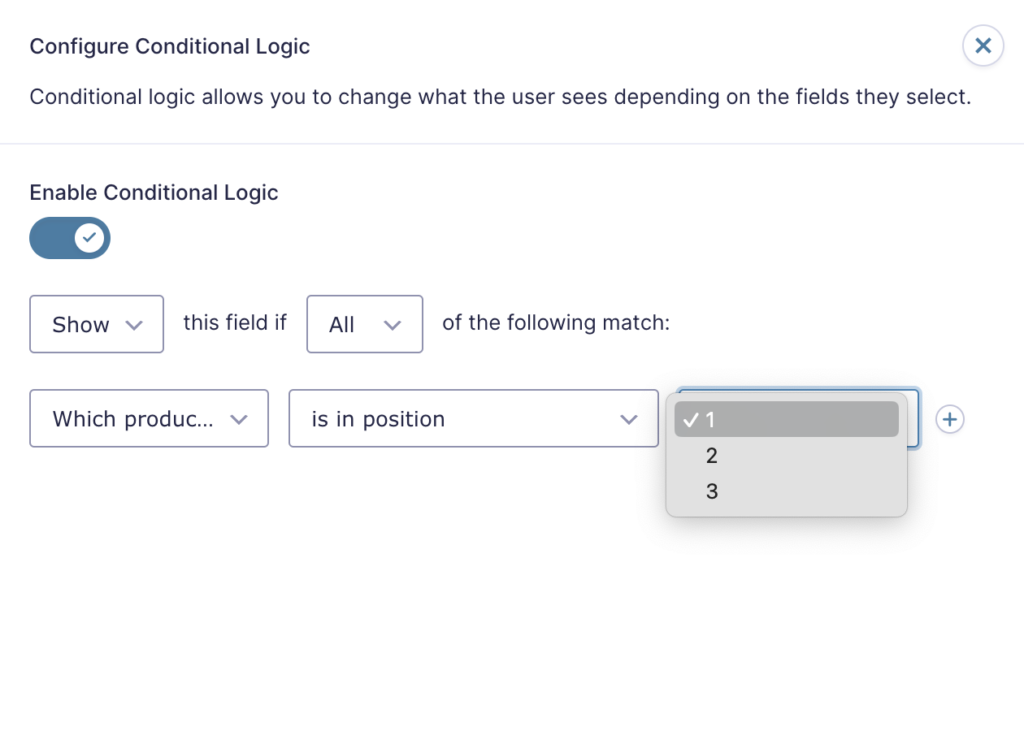The image size is (1024, 731).
Task: Open the All match-type dropdown
Action: tap(364, 324)
